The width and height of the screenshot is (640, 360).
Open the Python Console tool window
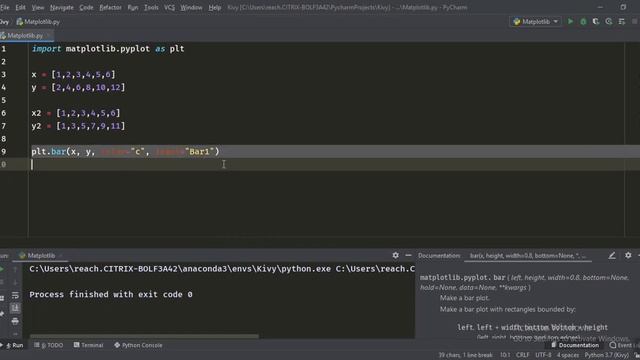tap(138, 345)
